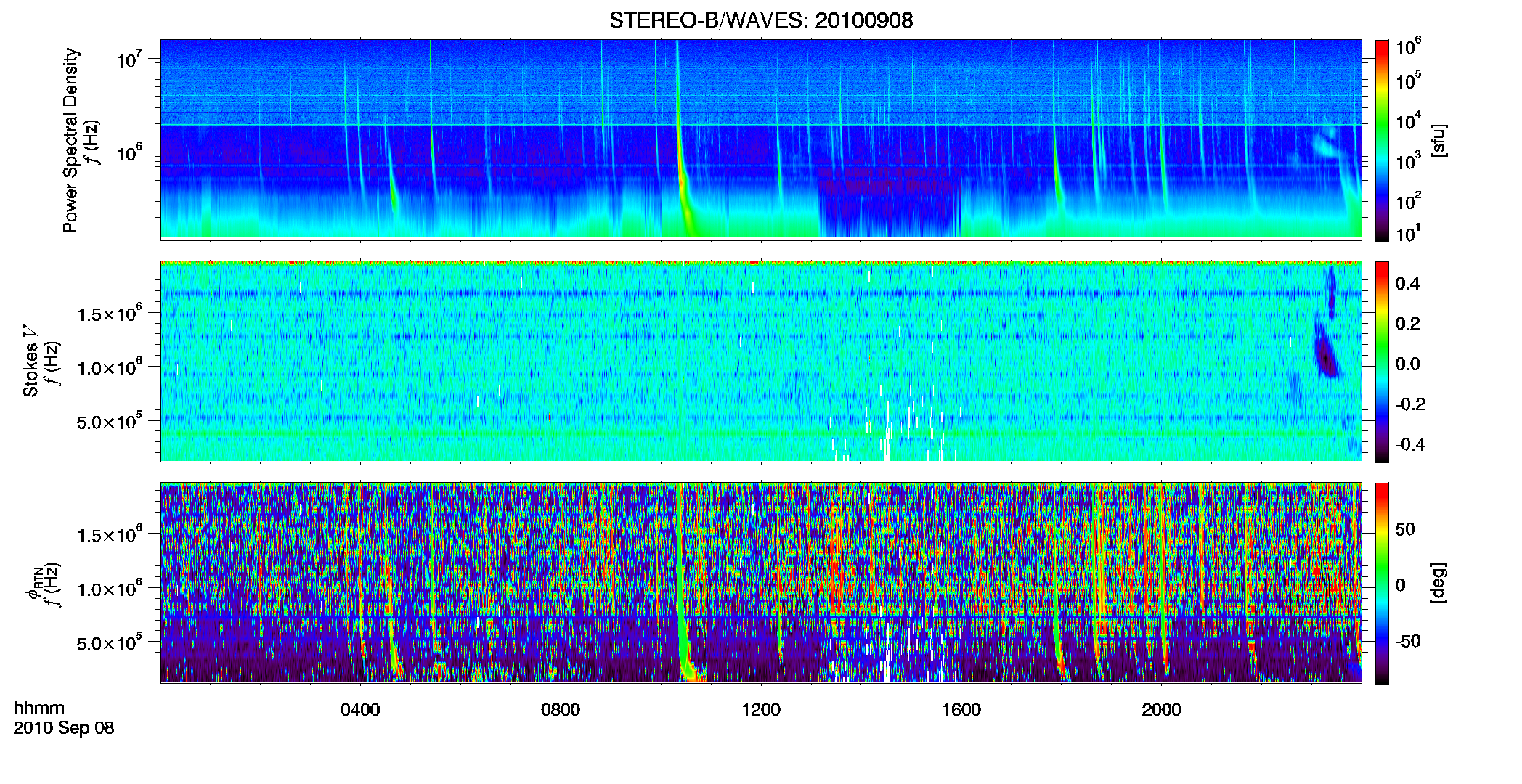This screenshot has height=784, width=1522.
Task: Click the 2000 time axis tick label
Action: click(1161, 710)
